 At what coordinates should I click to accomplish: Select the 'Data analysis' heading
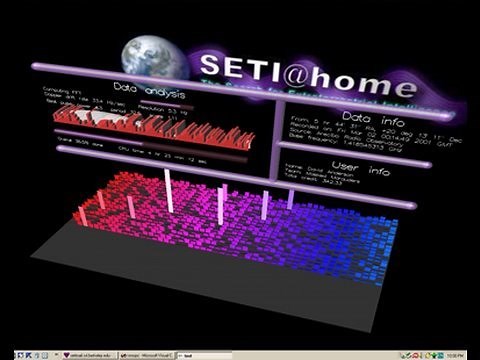click(x=149, y=91)
